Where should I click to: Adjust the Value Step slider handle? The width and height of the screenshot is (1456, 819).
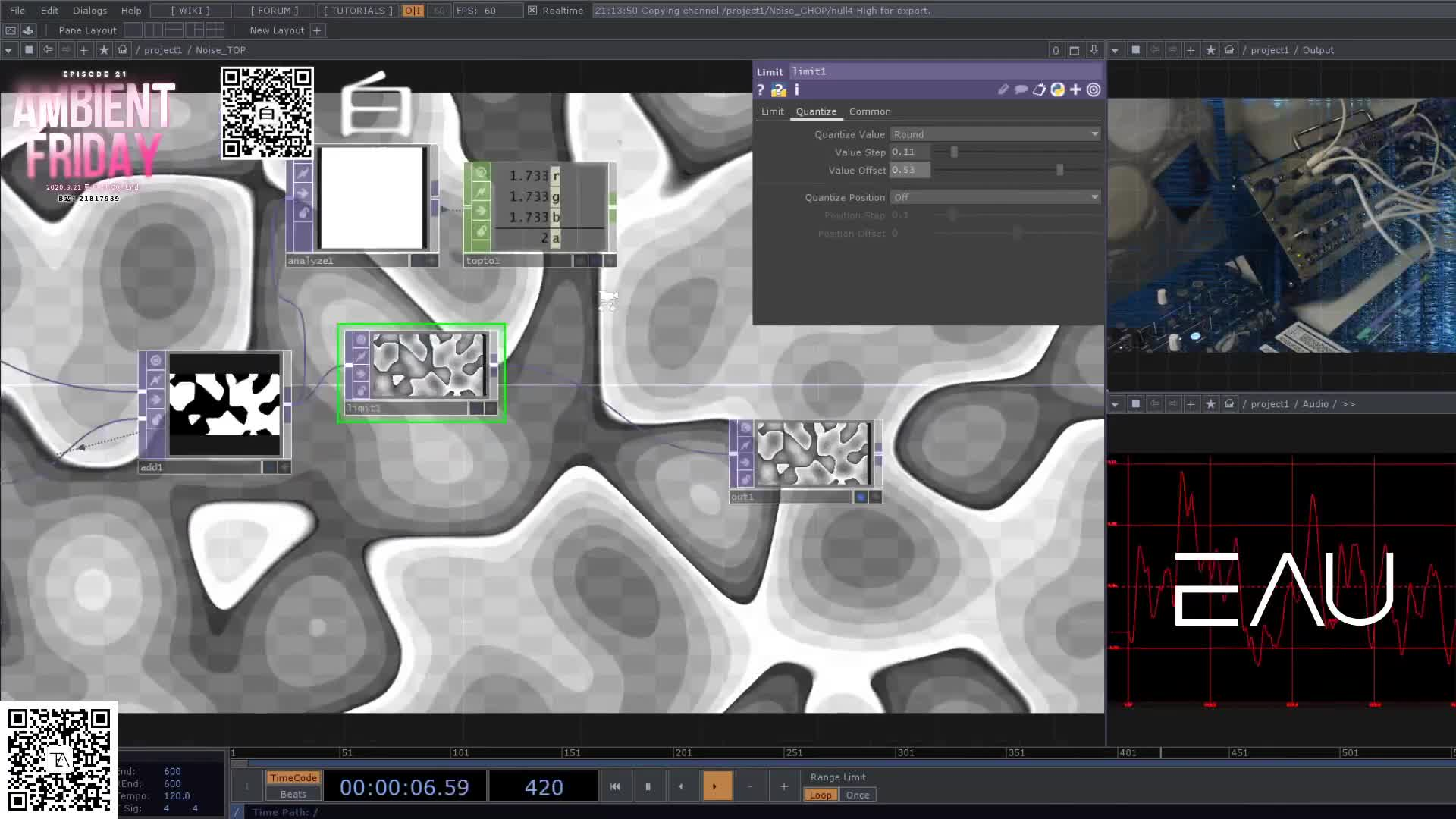tap(954, 152)
